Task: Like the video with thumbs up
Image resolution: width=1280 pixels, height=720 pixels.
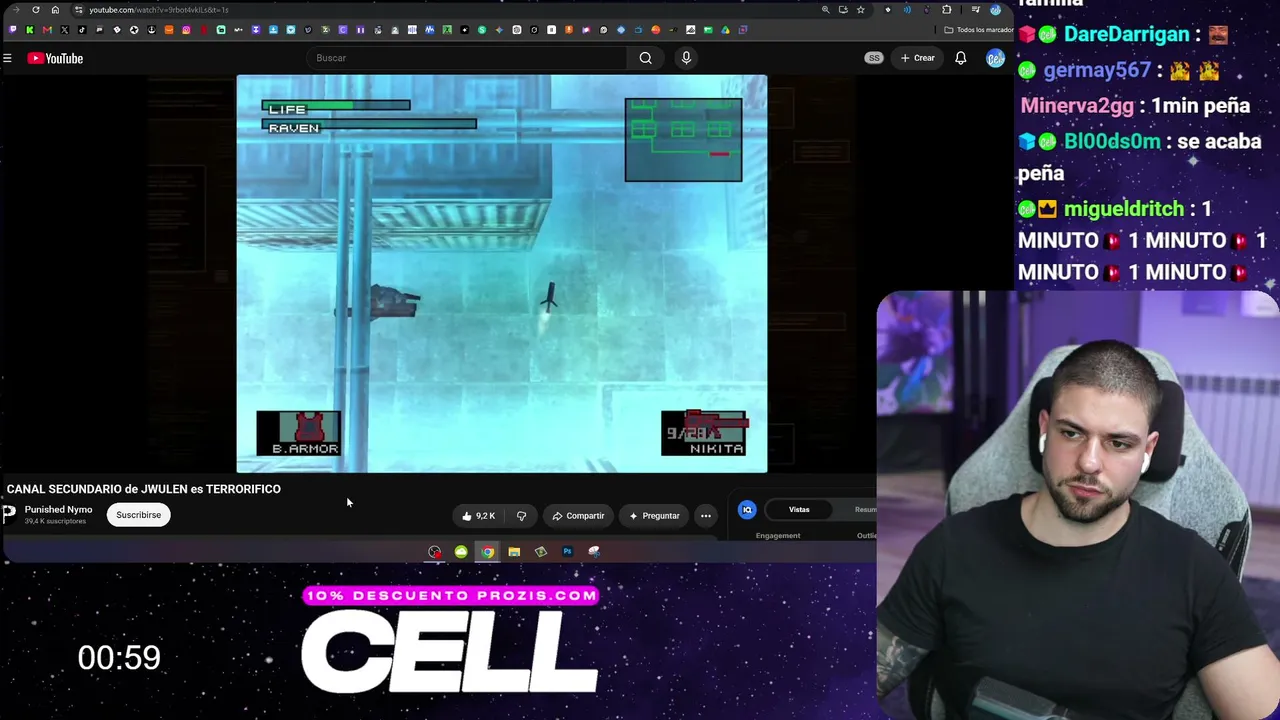Action: (479, 516)
